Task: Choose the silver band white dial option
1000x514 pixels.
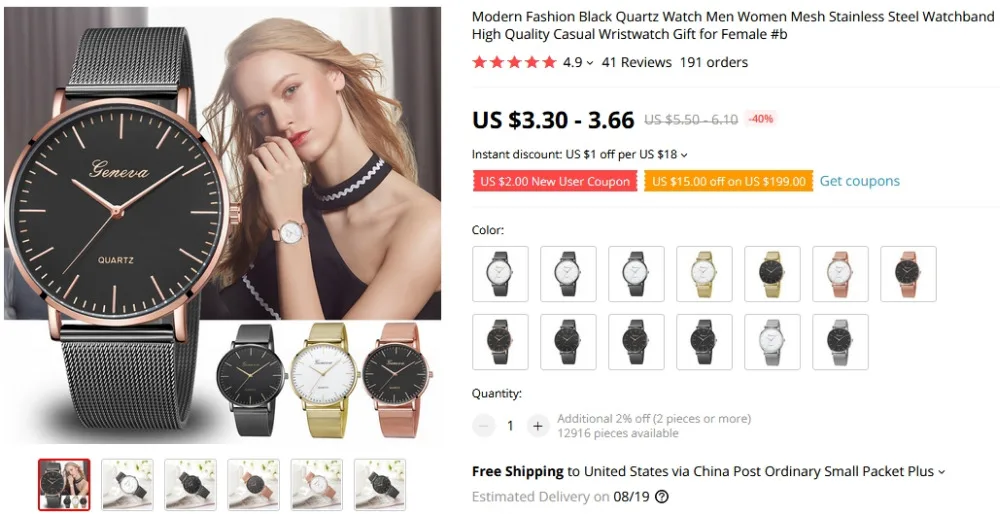Action: (x=772, y=342)
